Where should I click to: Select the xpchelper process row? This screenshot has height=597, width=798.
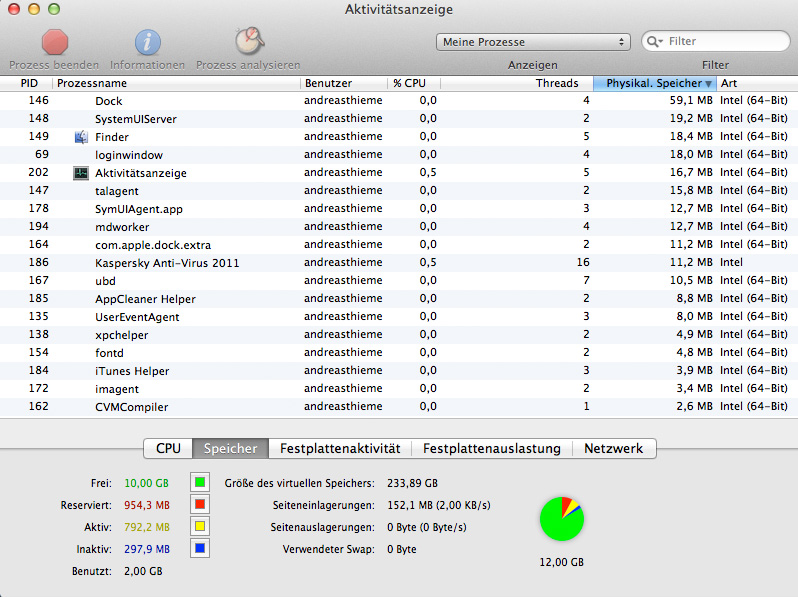tap(399, 335)
